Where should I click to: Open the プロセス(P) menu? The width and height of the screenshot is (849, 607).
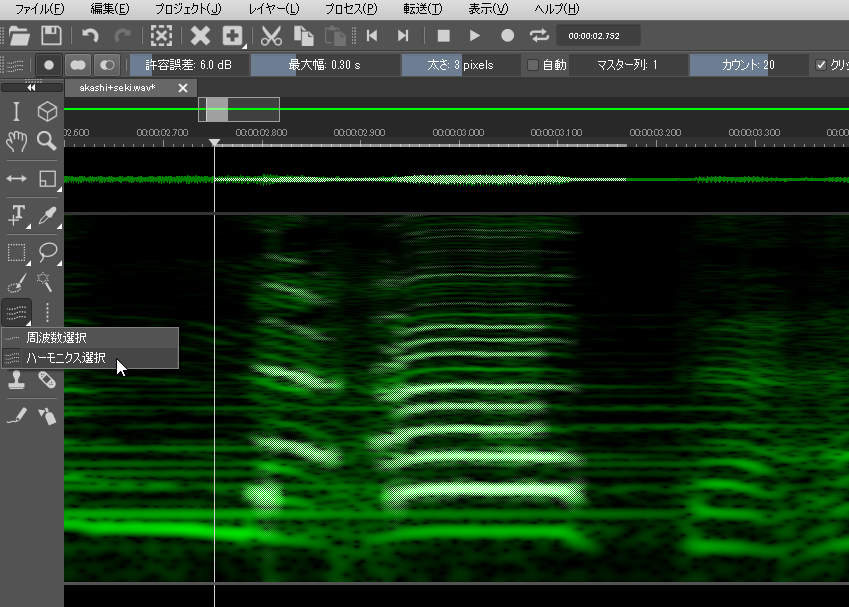tap(351, 9)
